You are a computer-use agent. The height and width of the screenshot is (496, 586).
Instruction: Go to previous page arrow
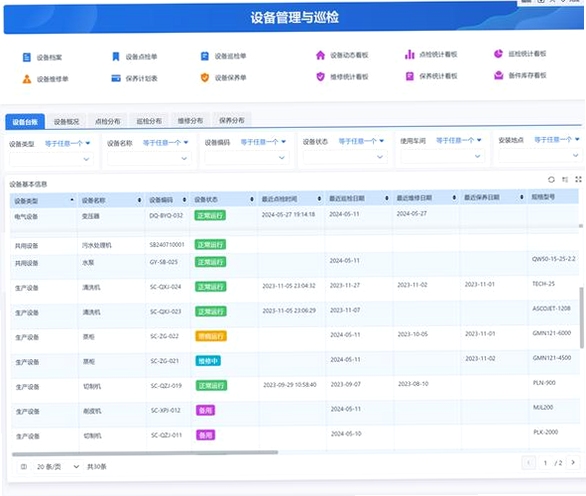coord(528,463)
